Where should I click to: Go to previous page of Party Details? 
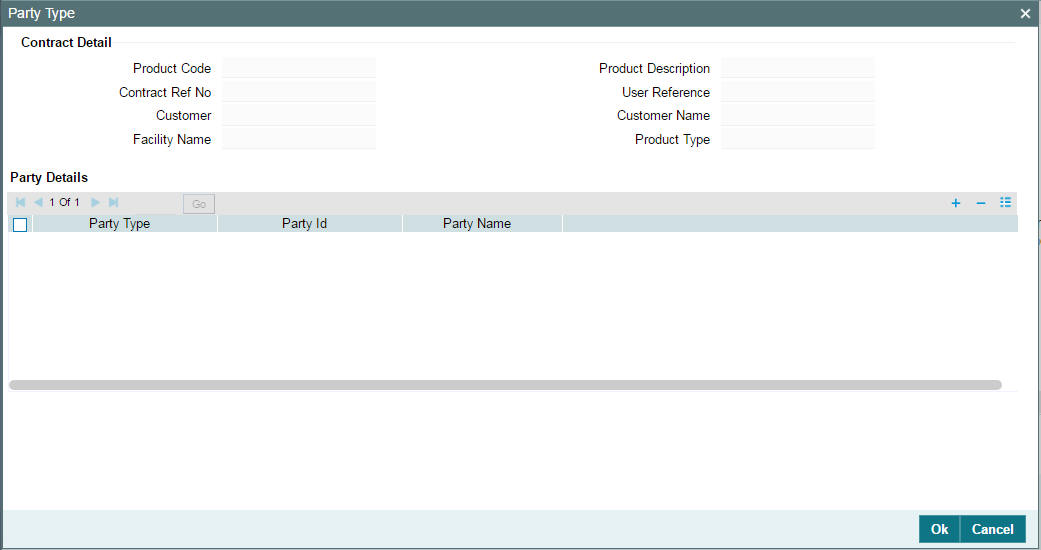(x=39, y=202)
